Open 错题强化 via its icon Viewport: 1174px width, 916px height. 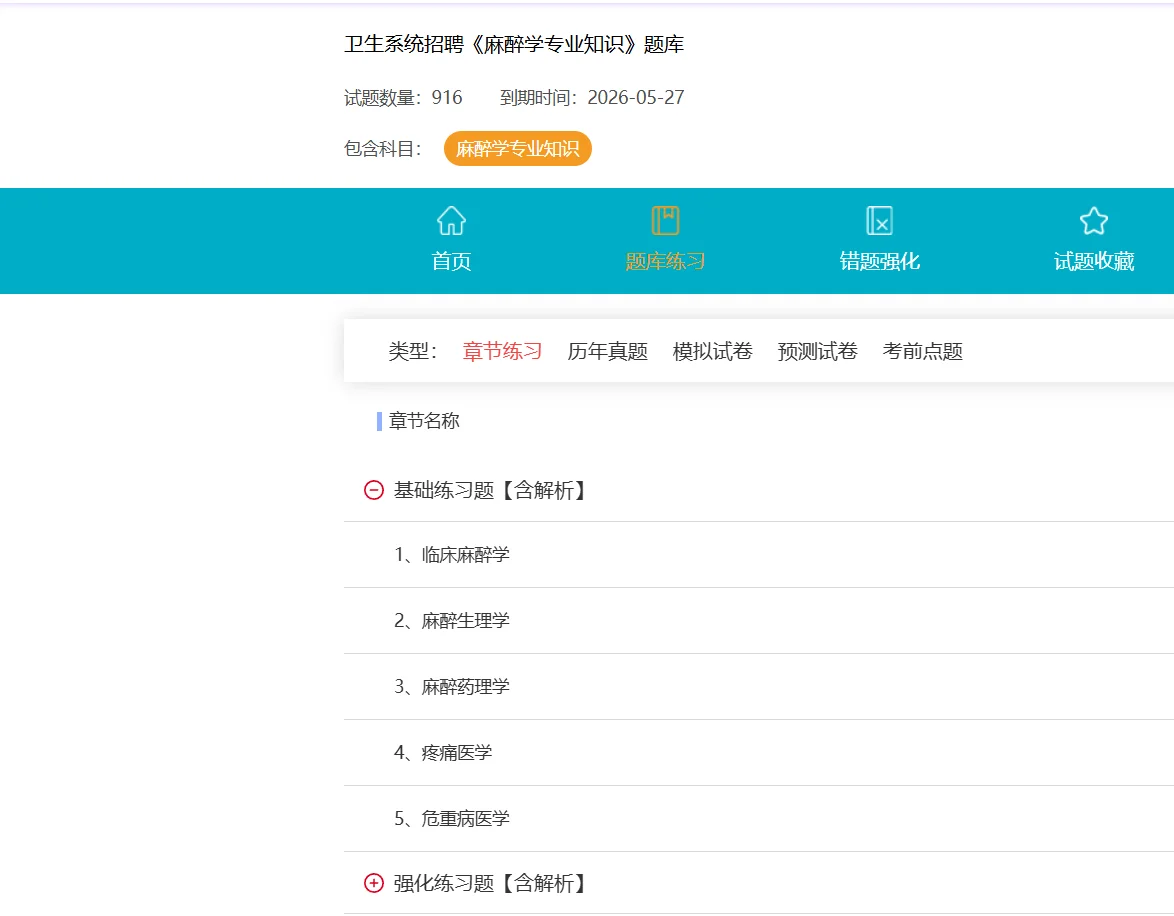879,219
